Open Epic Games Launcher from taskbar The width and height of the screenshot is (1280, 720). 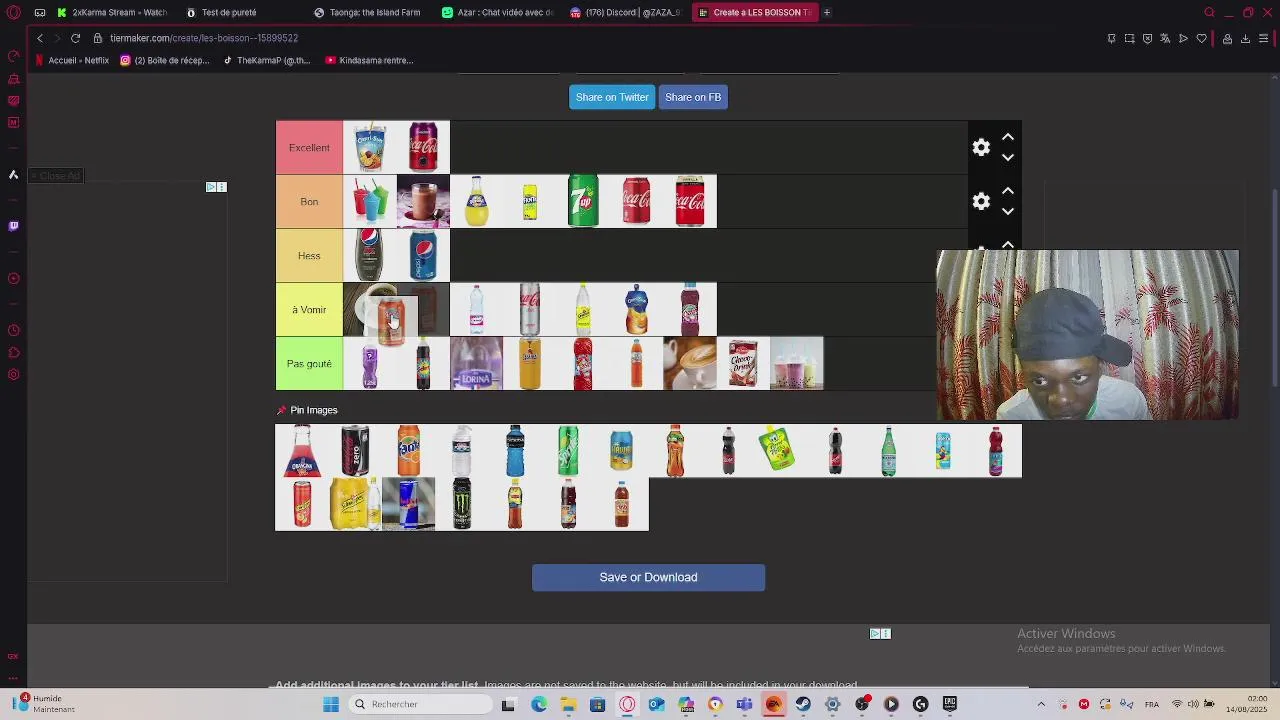point(950,704)
